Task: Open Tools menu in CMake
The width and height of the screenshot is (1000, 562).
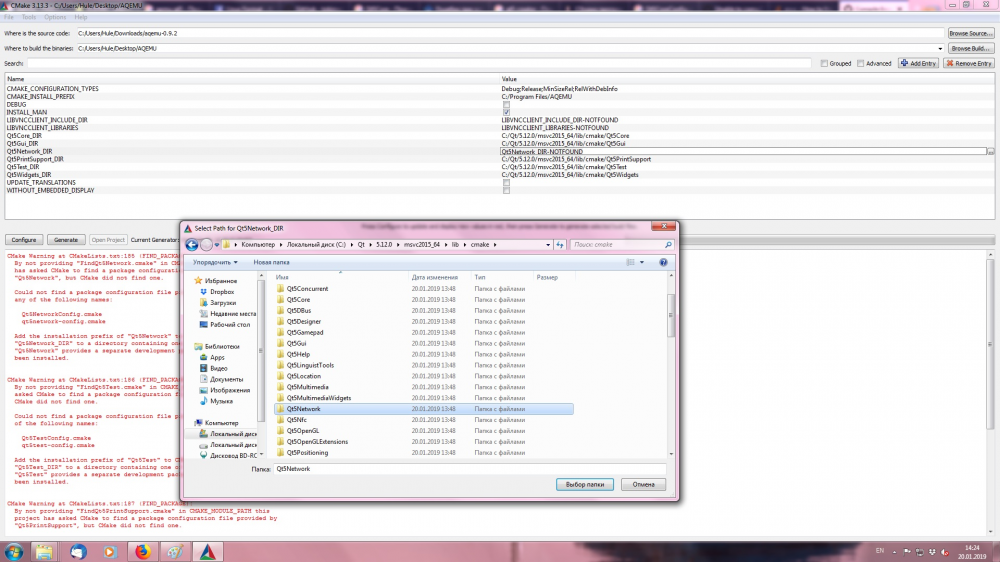Action: tap(29, 17)
